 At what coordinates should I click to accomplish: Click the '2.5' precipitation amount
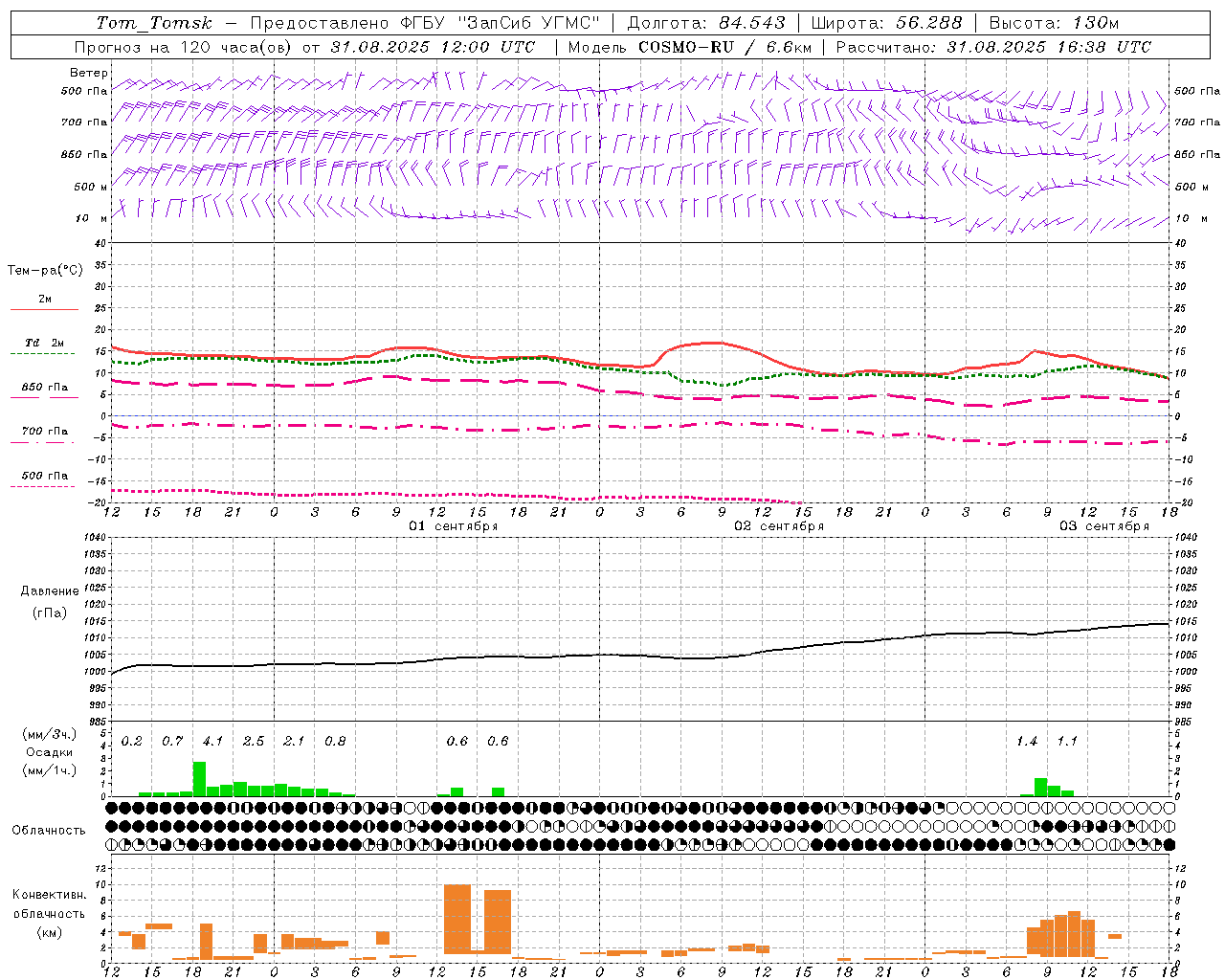254,742
